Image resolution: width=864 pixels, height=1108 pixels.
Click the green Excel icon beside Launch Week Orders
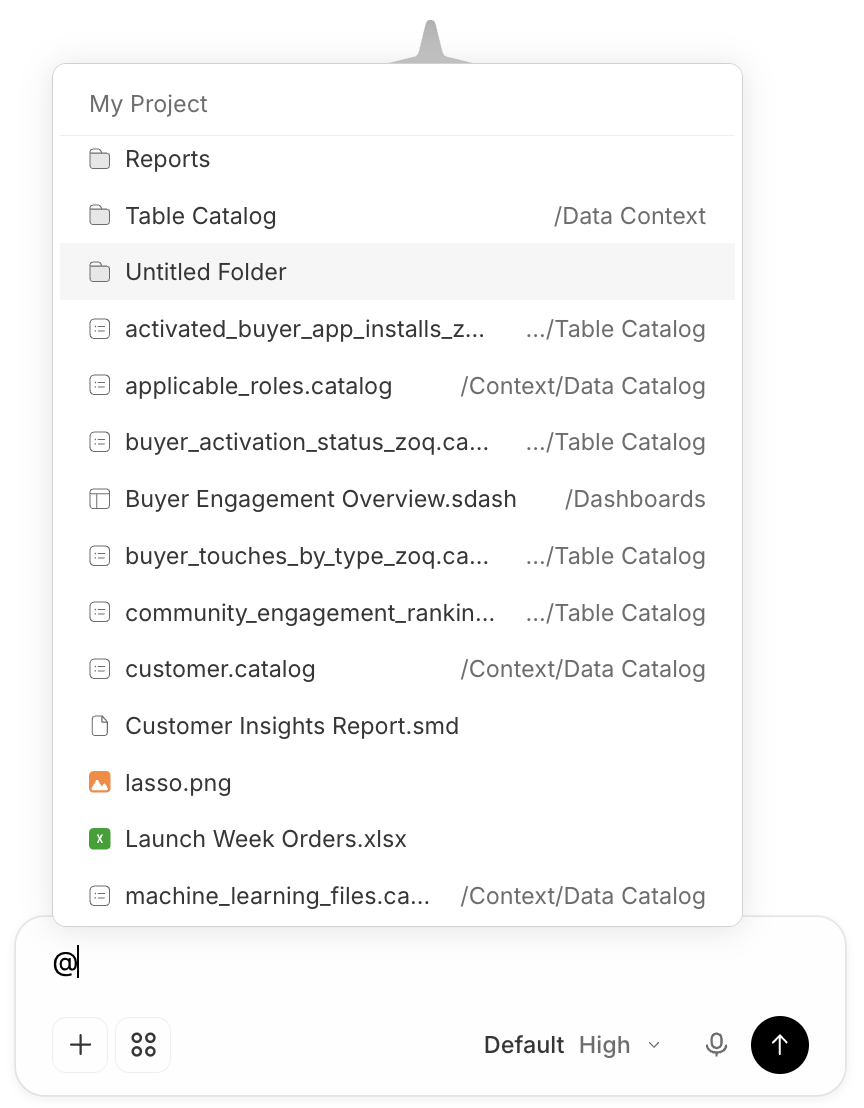(100, 839)
